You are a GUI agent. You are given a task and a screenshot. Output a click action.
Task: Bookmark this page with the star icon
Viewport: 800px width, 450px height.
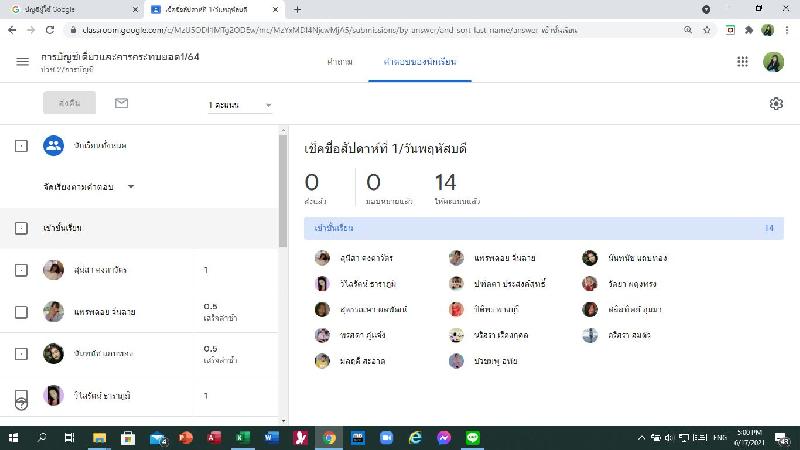[706, 30]
